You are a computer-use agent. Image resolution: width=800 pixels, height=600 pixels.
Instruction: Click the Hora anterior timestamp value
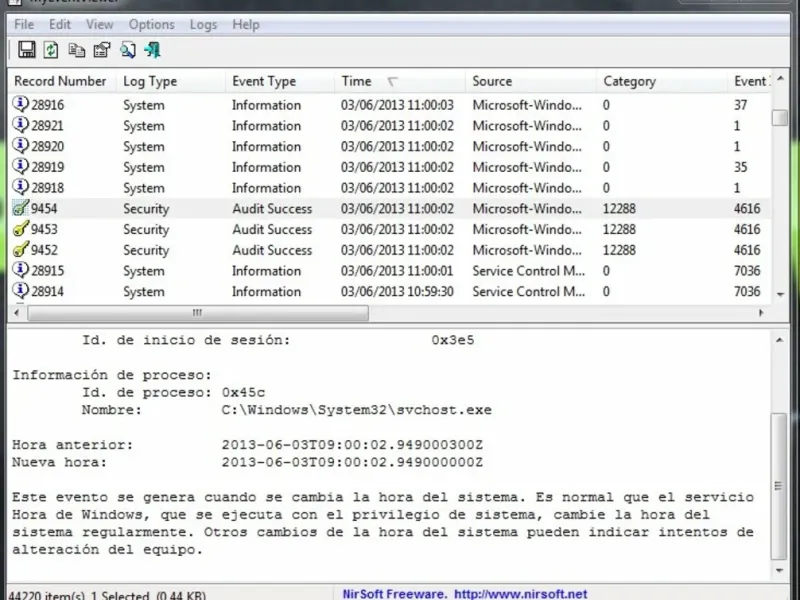pyautogui.click(x=352, y=445)
